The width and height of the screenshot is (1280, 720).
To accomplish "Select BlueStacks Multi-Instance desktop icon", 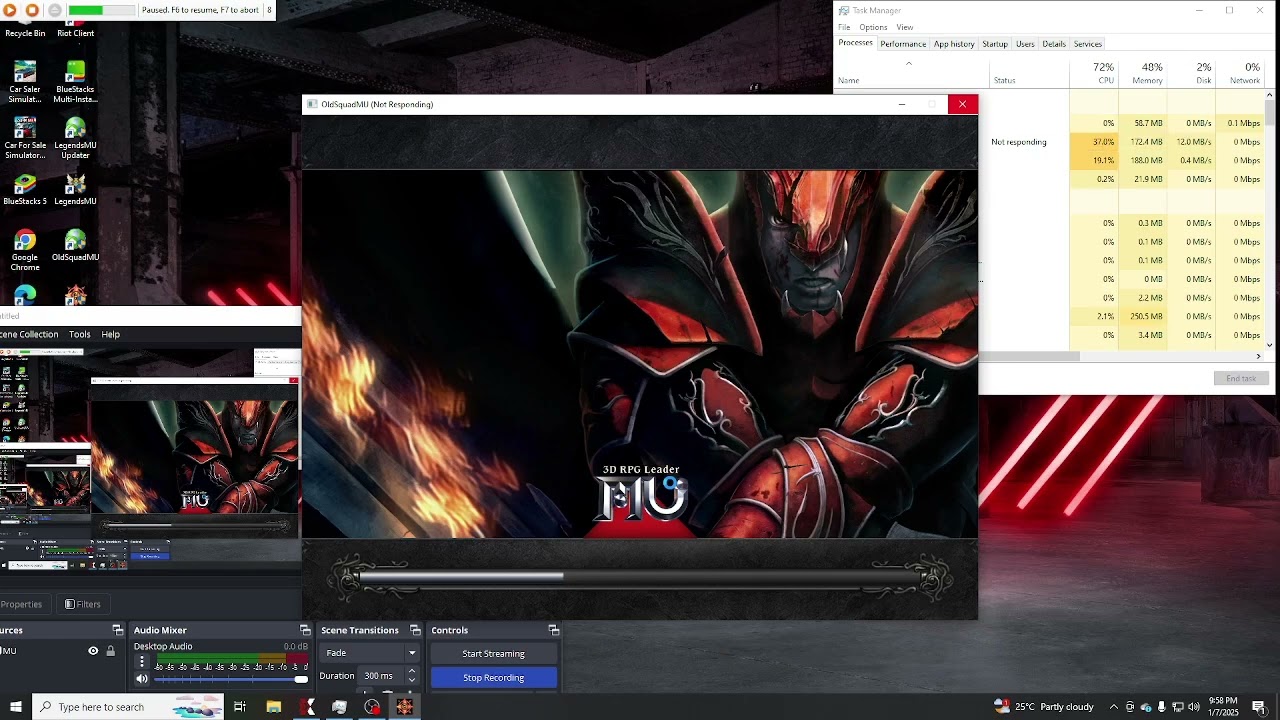I will click(75, 82).
